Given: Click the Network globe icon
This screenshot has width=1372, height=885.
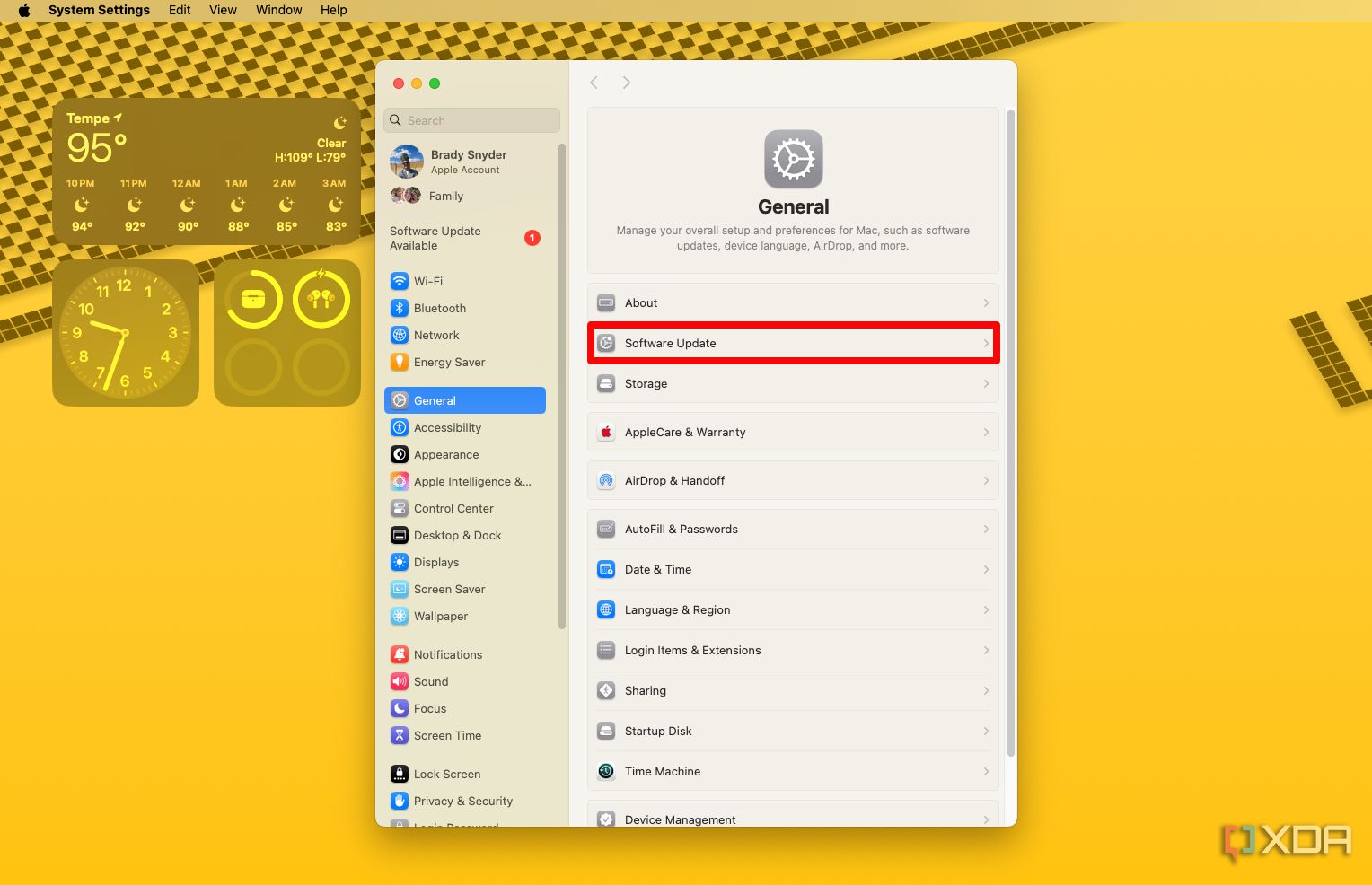Looking at the screenshot, I should click(400, 335).
